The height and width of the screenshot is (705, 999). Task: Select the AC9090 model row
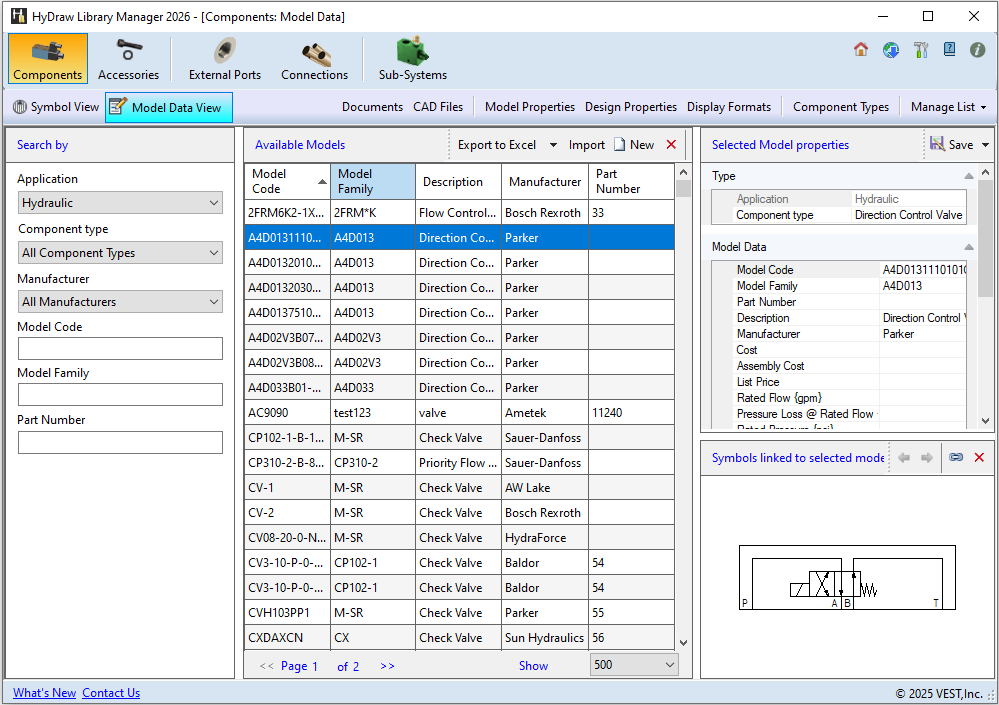pos(459,413)
